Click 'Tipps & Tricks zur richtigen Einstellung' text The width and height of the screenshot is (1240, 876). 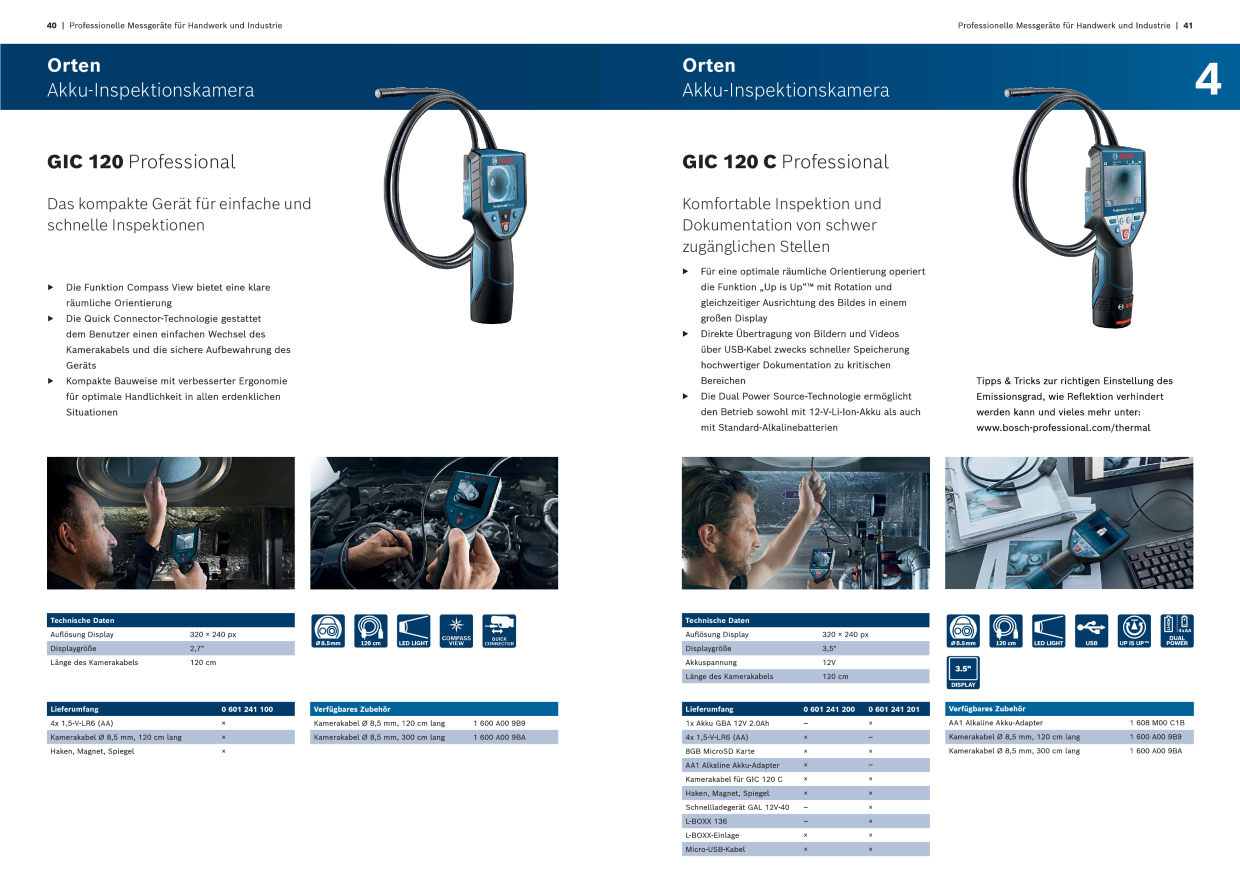[x=1074, y=381]
